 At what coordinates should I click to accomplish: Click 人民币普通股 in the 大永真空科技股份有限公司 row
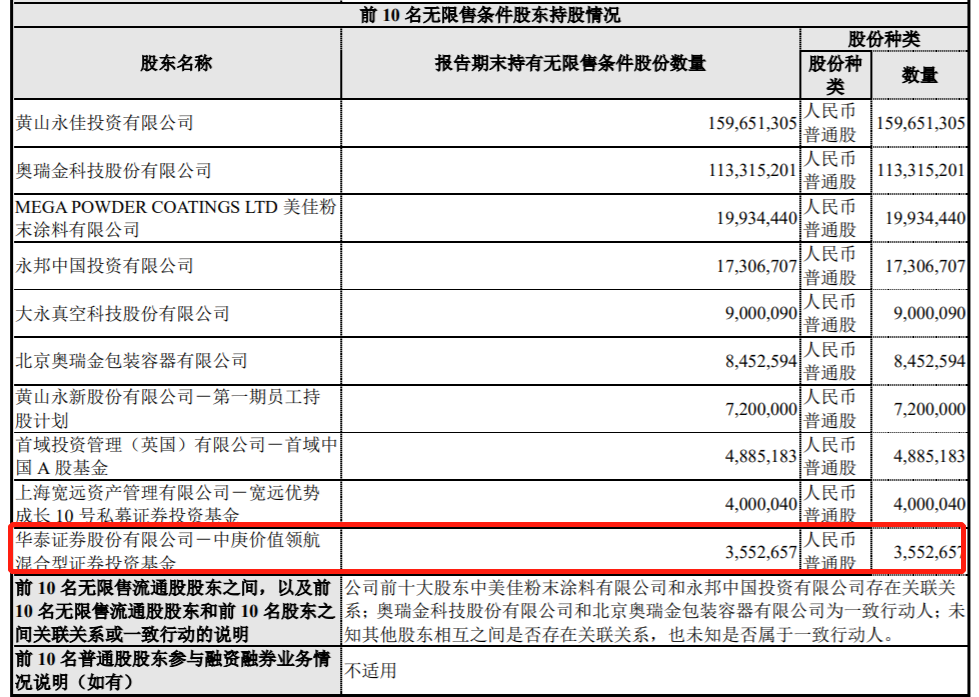tap(830, 313)
